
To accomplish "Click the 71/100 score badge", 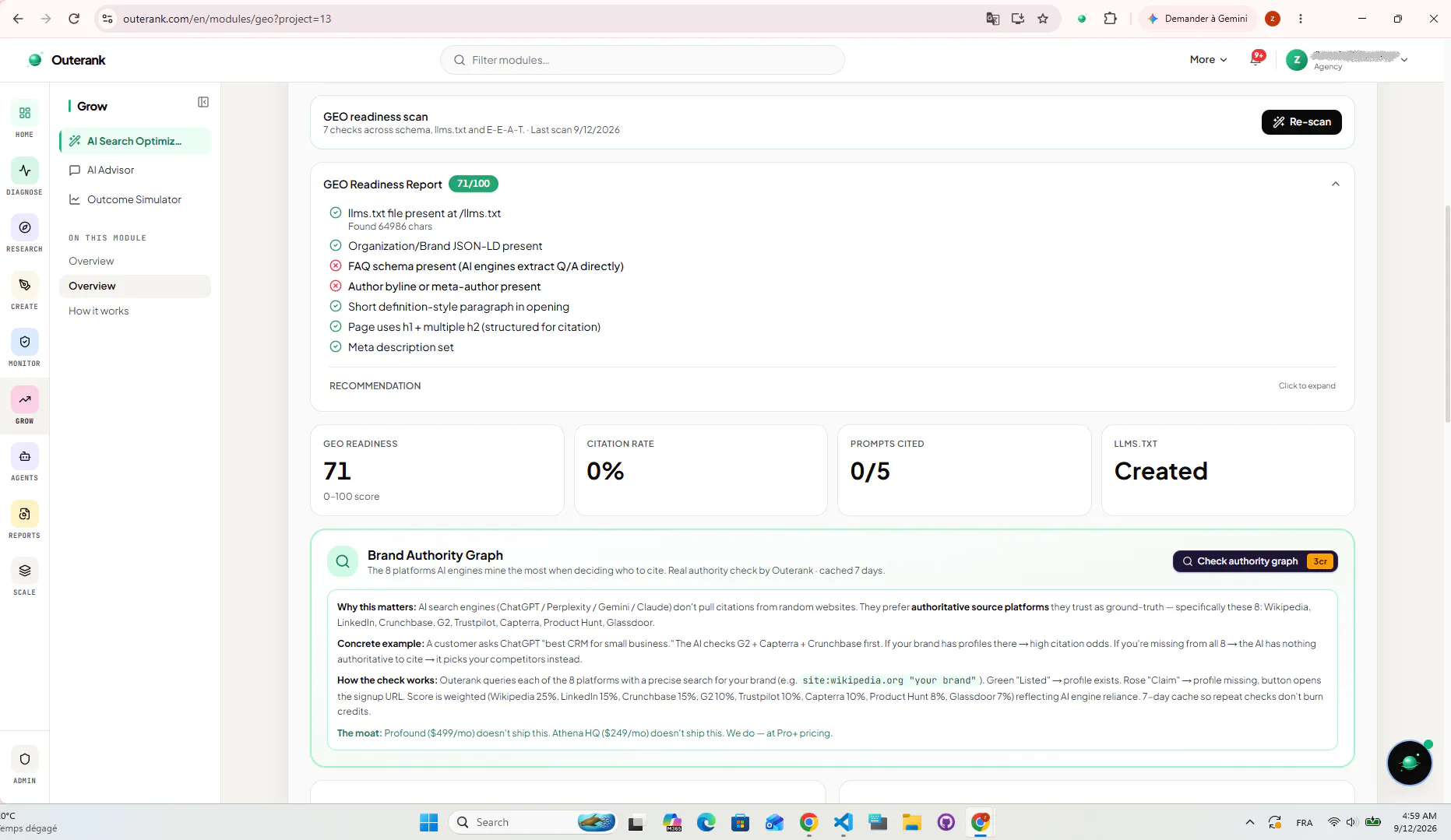I will pyautogui.click(x=474, y=184).
